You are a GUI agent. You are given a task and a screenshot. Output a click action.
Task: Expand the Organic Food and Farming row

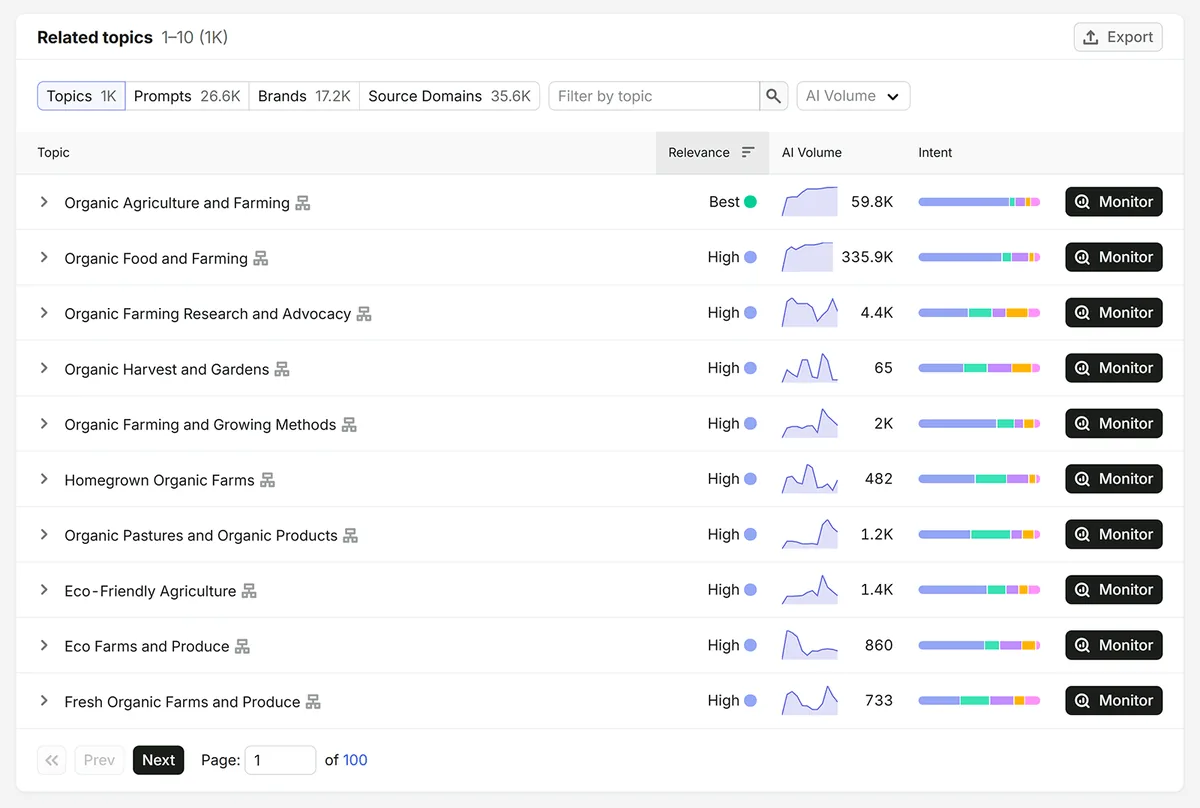44,257
